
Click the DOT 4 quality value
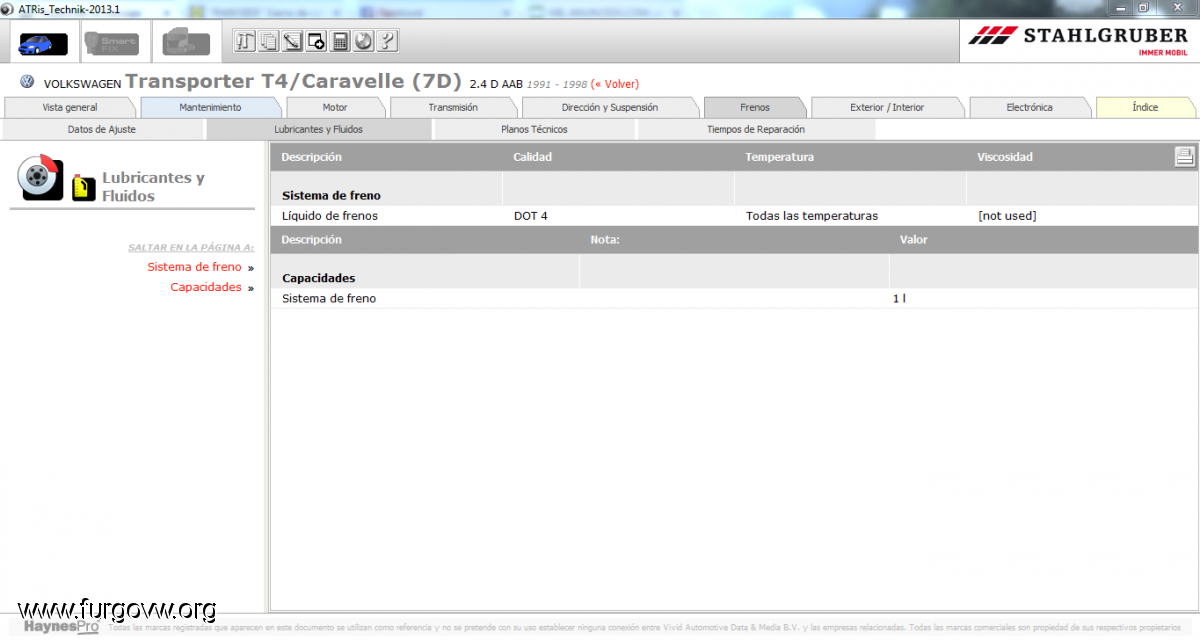[531, 216]
